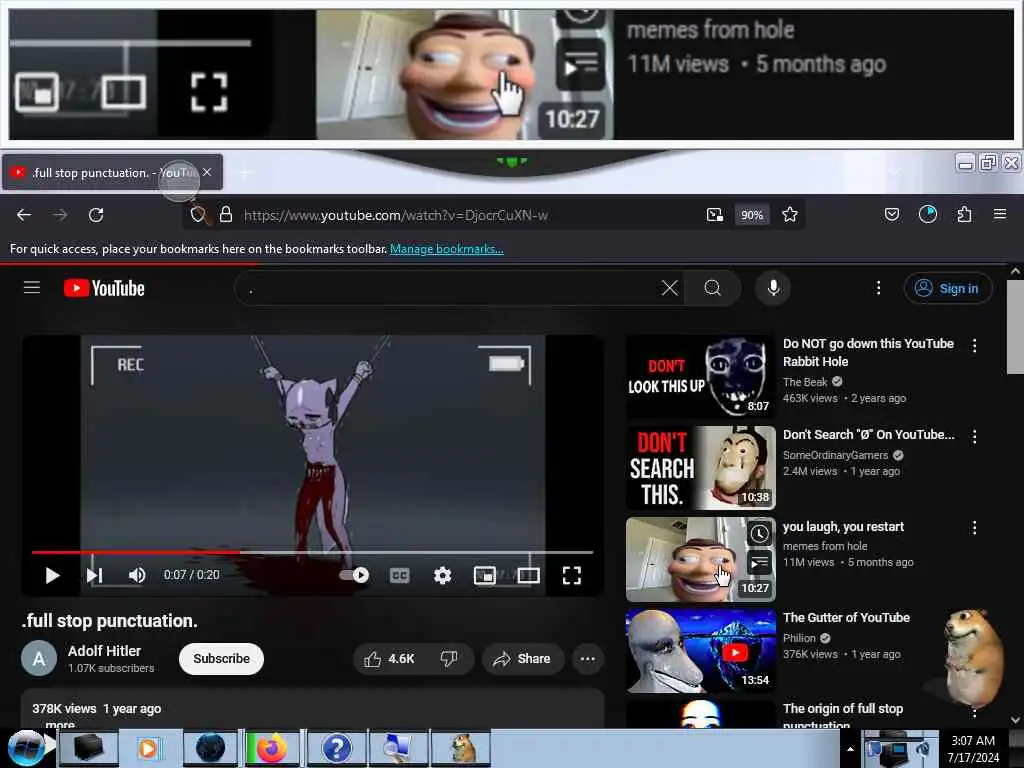Mute the video player volume
This screenshot has width=1024, height=768.
136,575
